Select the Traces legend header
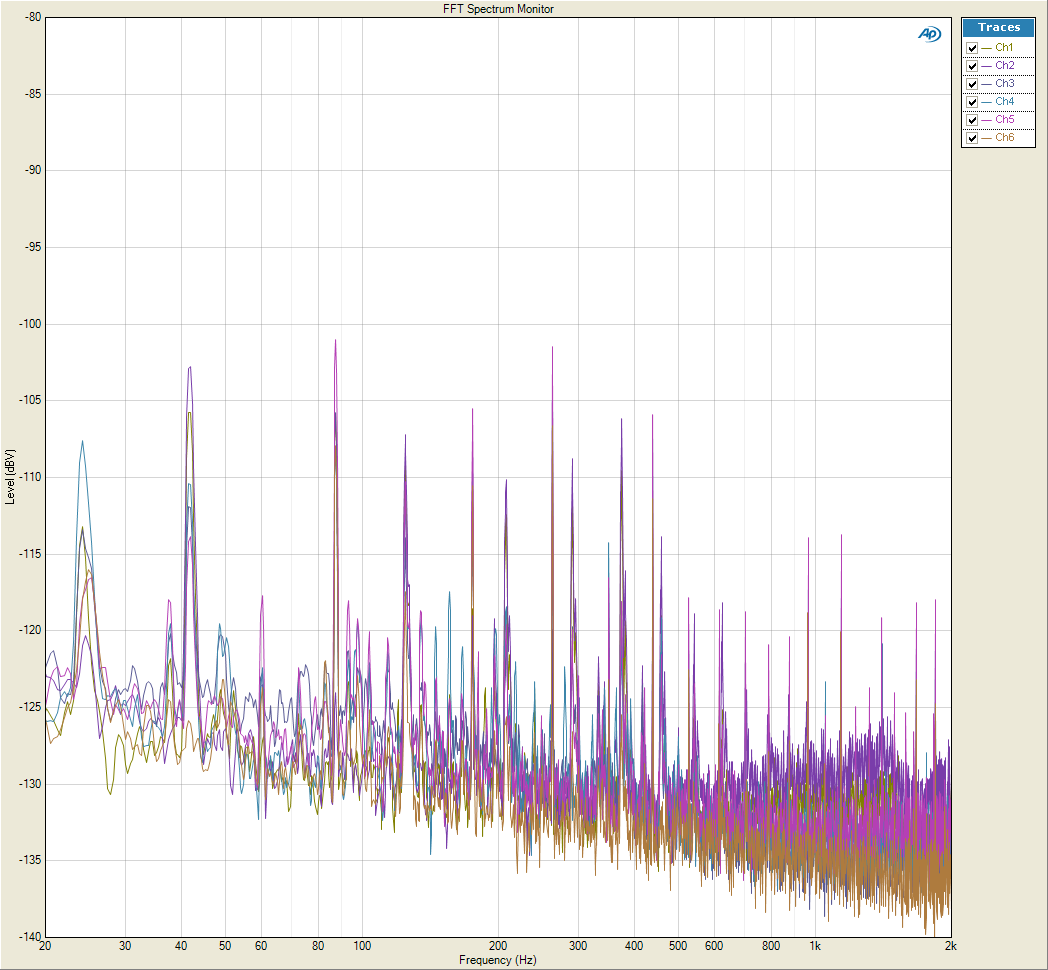The image size is (1048, 970). pyautogui.click(x=999, y=27)
